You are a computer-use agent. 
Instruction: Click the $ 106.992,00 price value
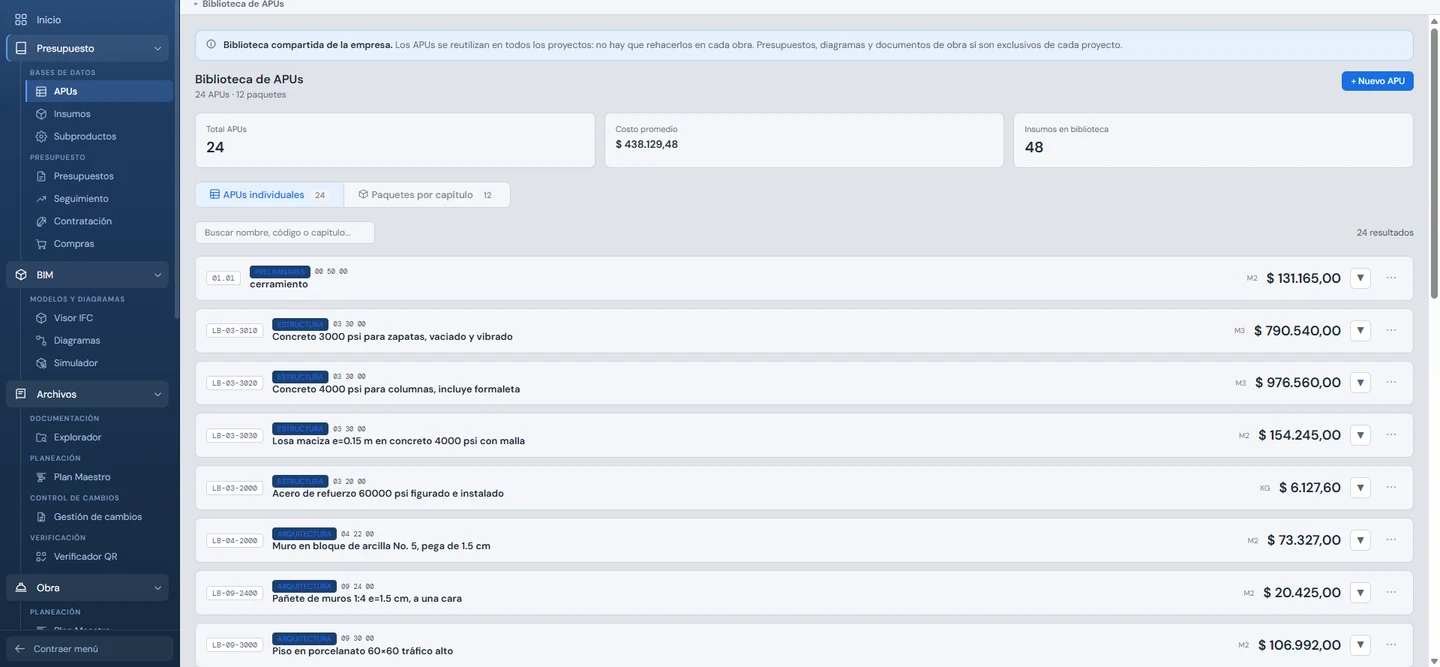point(1299,645)
